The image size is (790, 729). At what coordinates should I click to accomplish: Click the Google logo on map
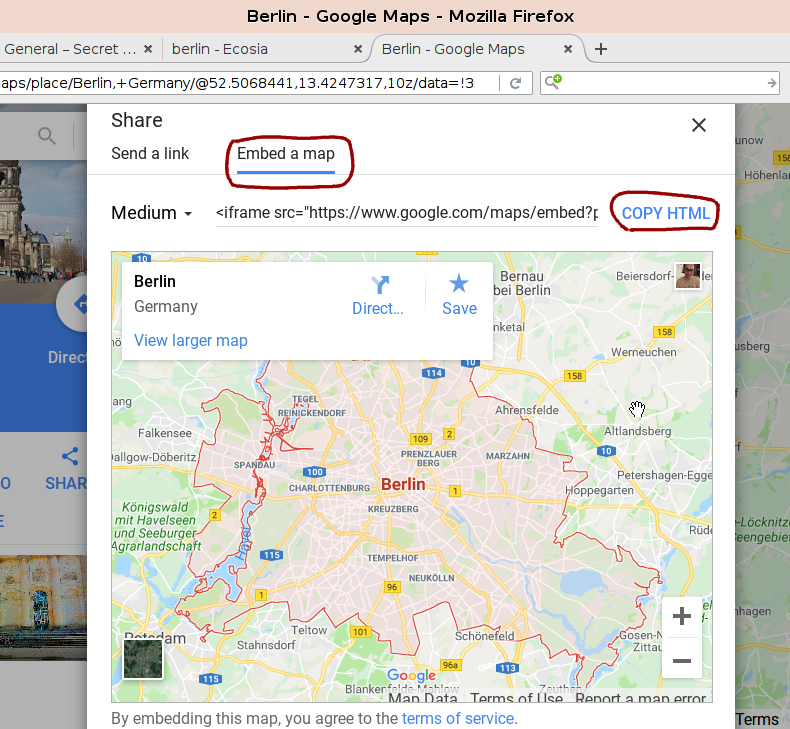(411, 675)
